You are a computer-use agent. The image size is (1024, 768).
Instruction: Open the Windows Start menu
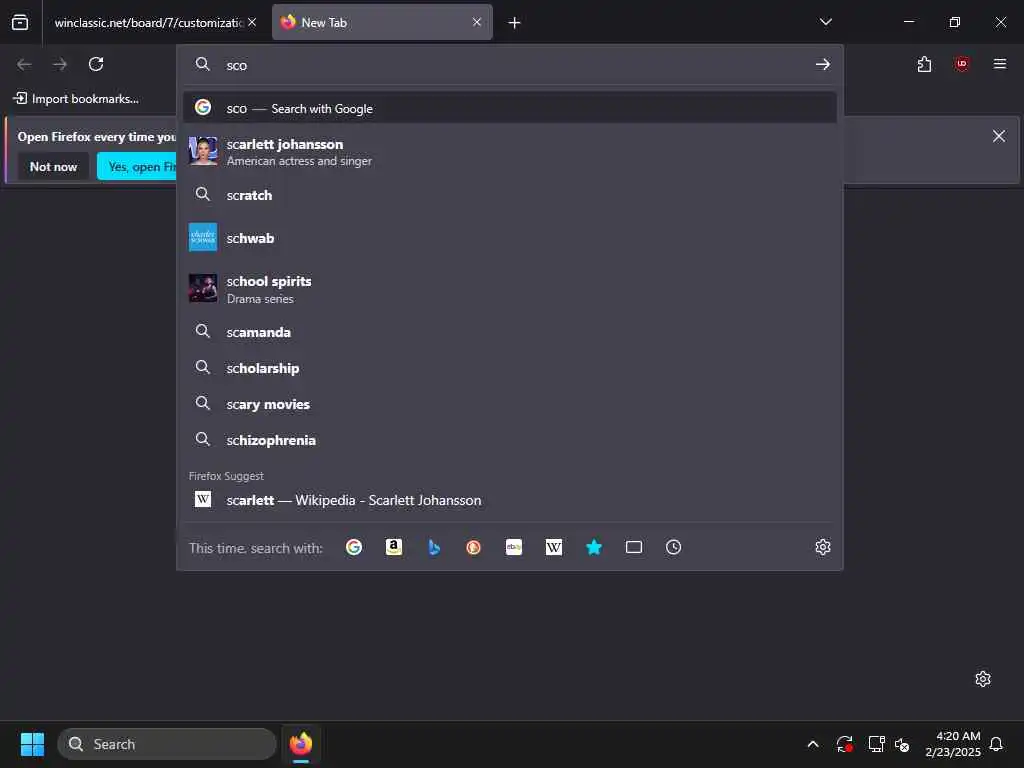point(33,744)
